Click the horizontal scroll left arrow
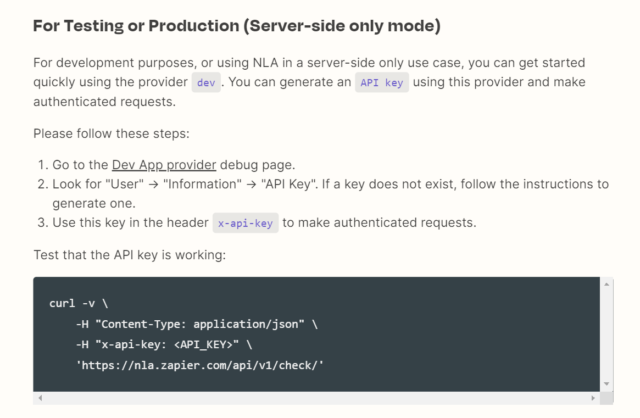This screenshot has width=640, height=418. (40, 398)
